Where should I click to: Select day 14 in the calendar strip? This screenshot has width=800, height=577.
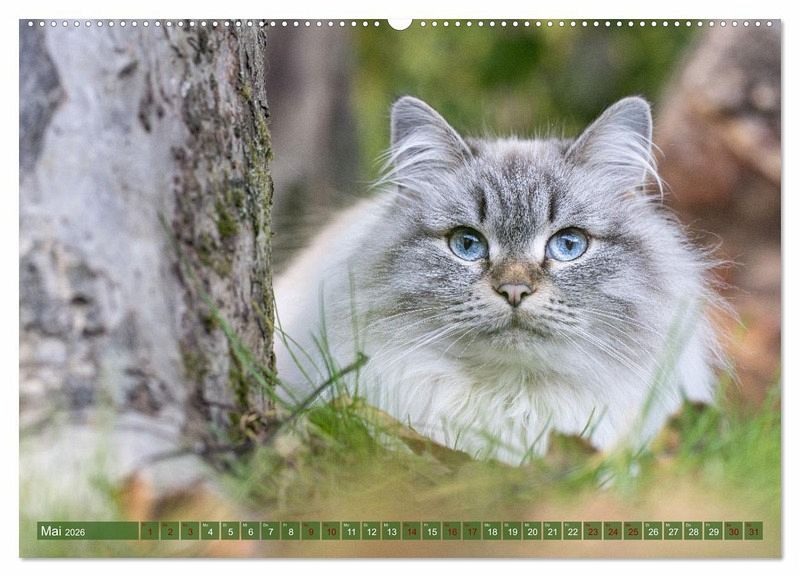tap(412, 531)
